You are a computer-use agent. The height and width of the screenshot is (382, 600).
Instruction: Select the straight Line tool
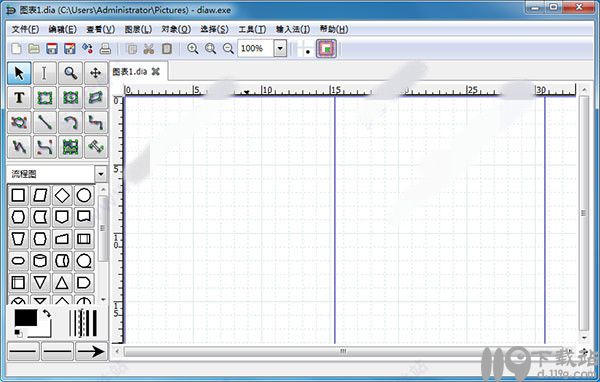coord(45,122)
